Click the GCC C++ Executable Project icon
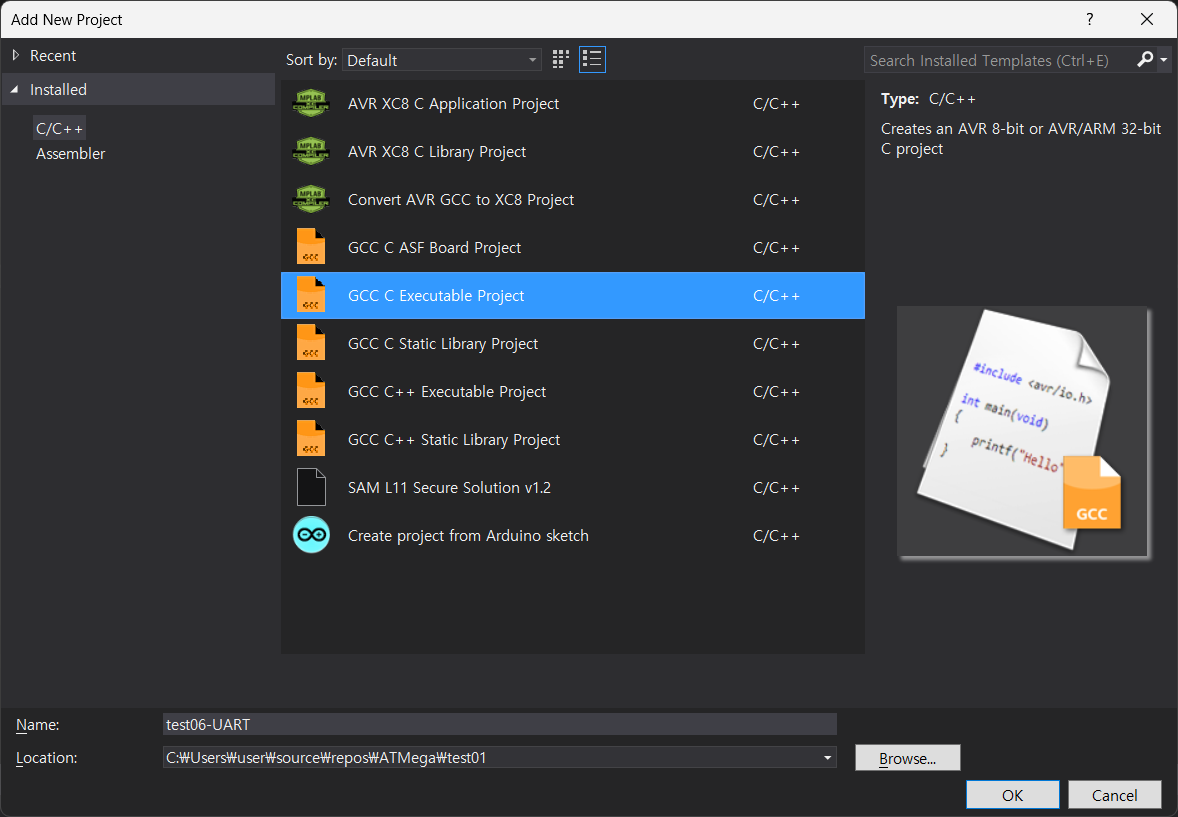Image resolution: width=1178 pixels, height=817 pixels. pos(311,392)
